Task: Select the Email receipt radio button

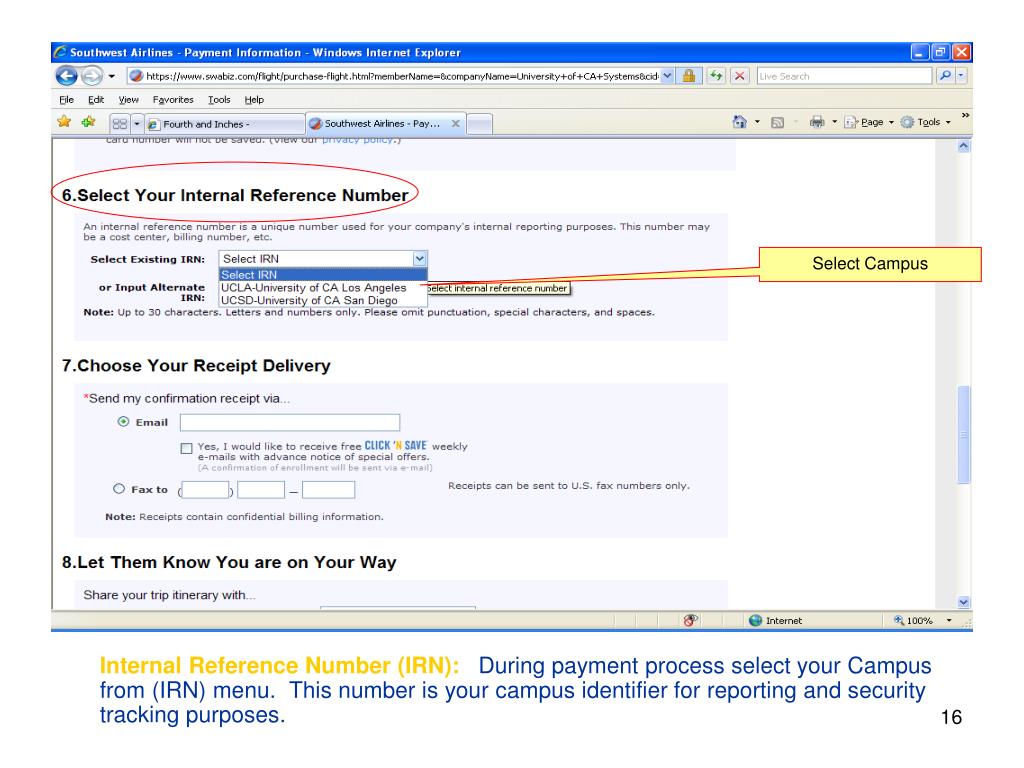Action: (122, 422)
